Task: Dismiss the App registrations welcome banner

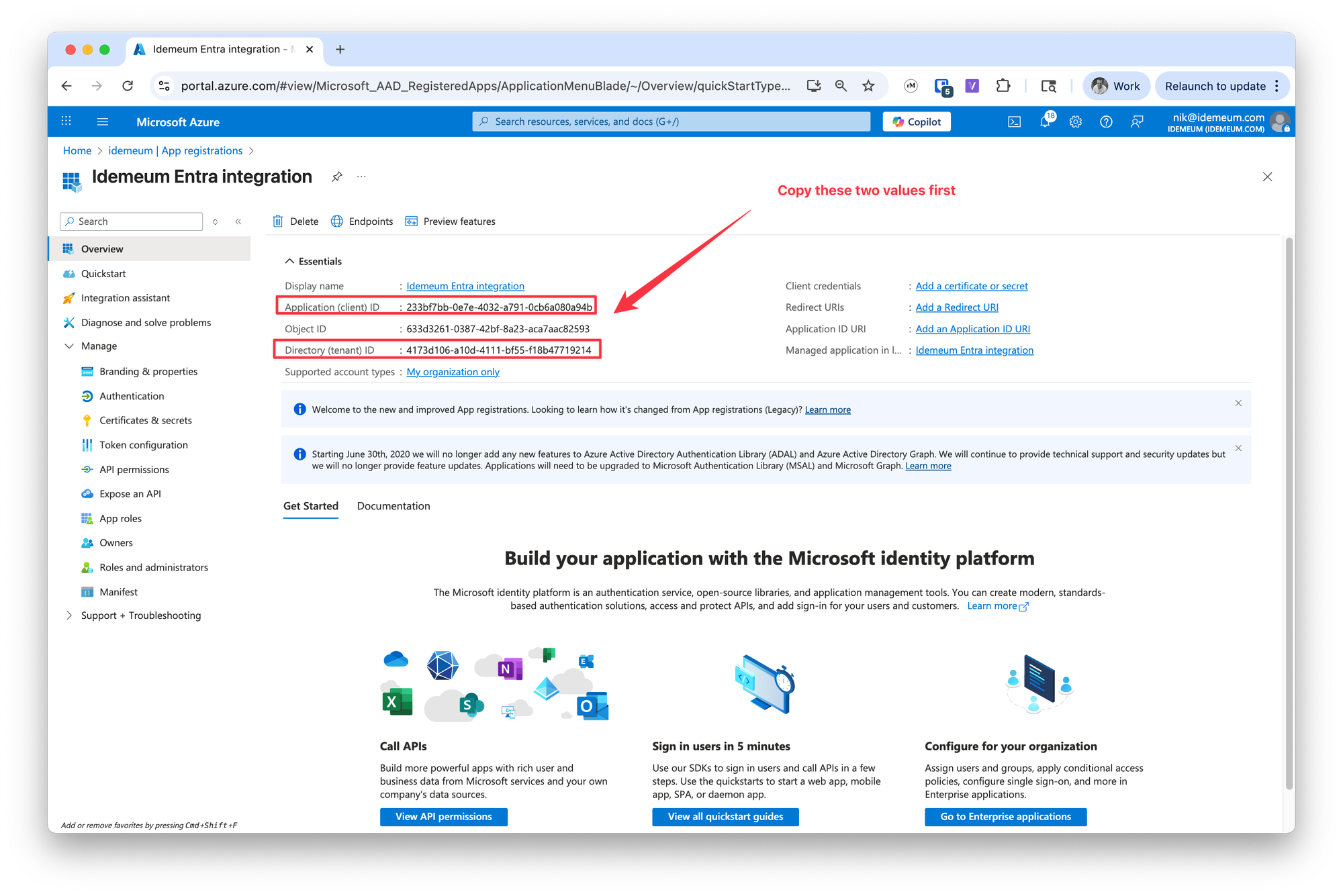Action: click(x=1238, y=403)
